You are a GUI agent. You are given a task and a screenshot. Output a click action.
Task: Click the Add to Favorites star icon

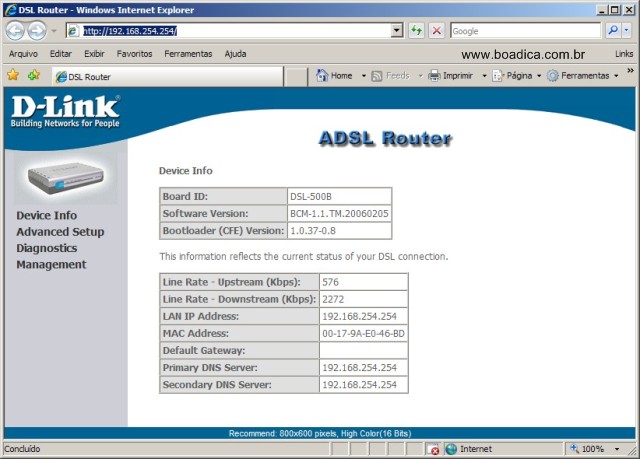(34, 75)
